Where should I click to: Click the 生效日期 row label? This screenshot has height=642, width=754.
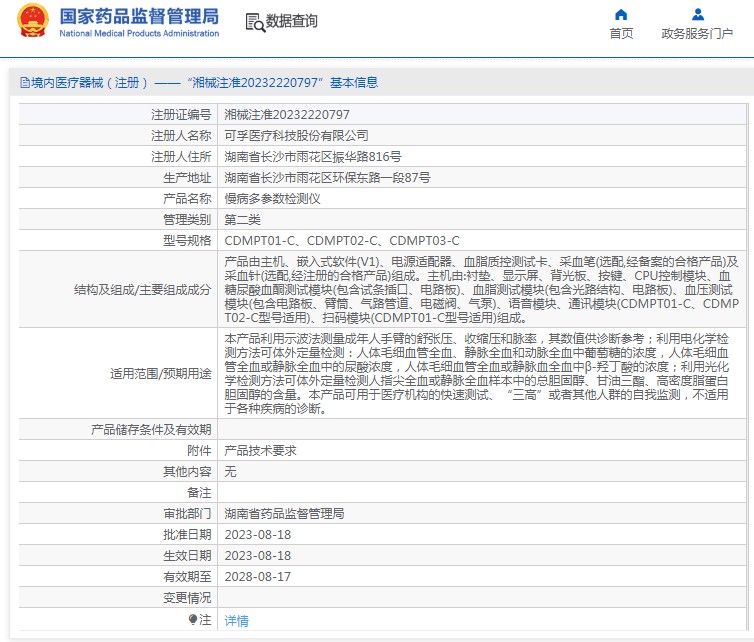coord(187,556)
